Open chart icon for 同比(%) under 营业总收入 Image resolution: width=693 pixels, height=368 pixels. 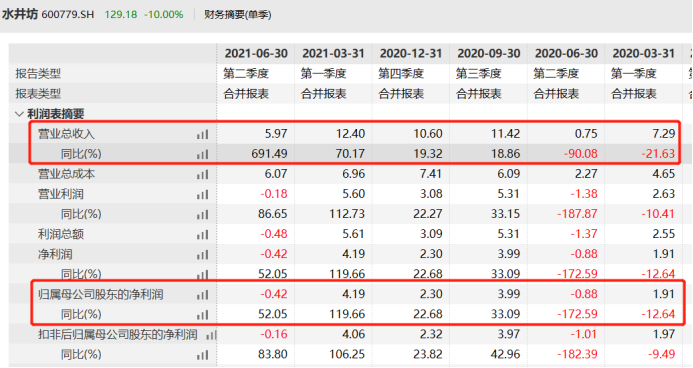tap(202, 154)
